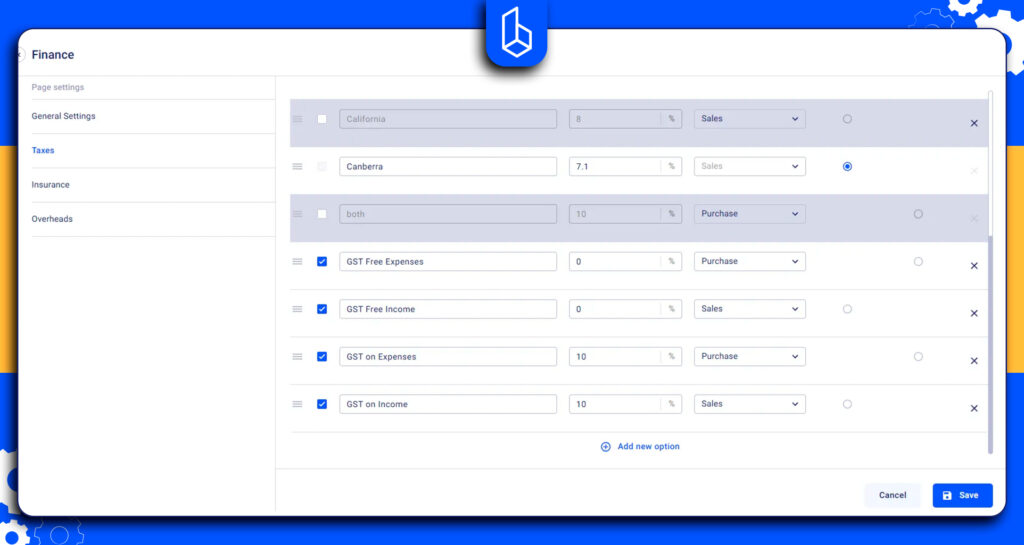Select GST Free Expenses default radio
This screenshot has width=1024, height=545.
tap(918, 262)
